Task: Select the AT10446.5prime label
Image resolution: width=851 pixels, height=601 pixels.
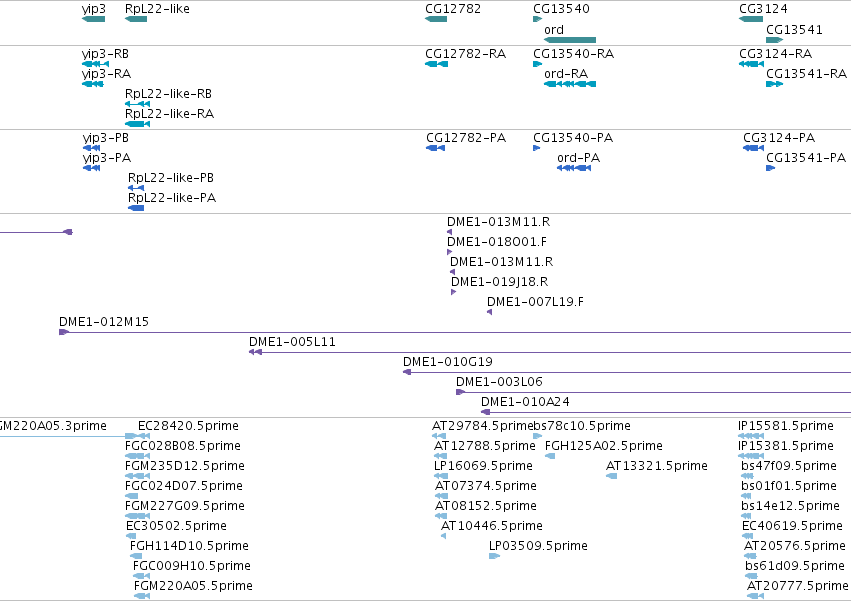Action: tap(492, 526)
